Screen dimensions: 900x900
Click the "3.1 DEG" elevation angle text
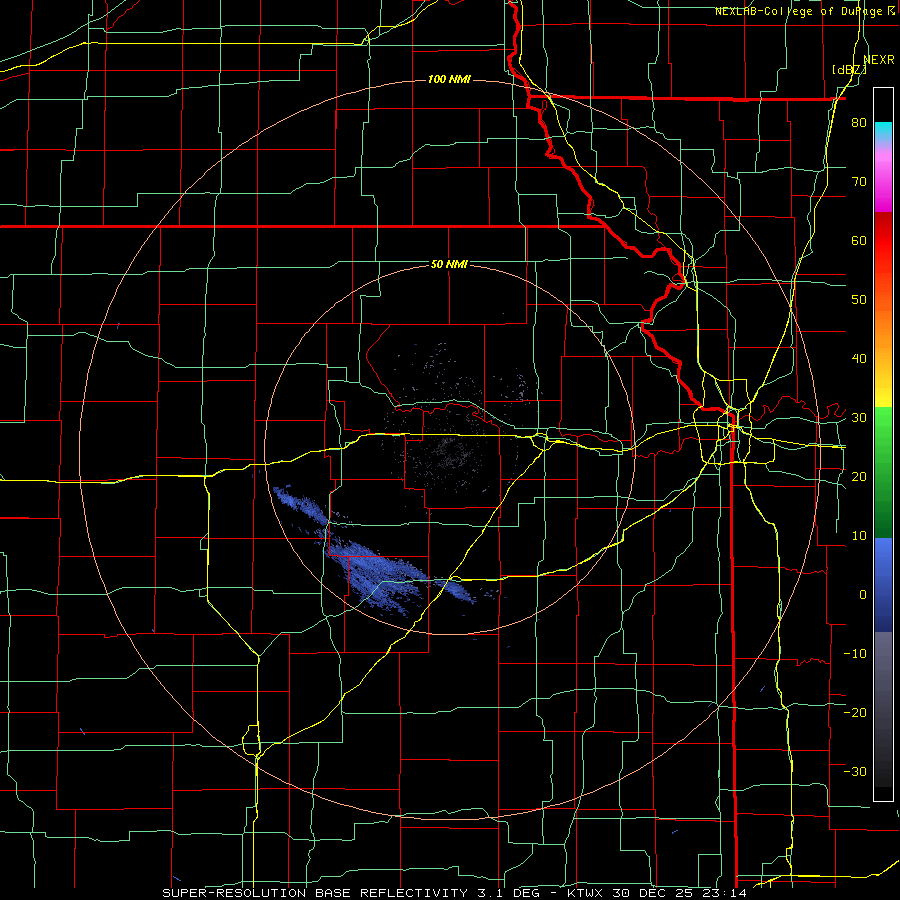[508, 893]
